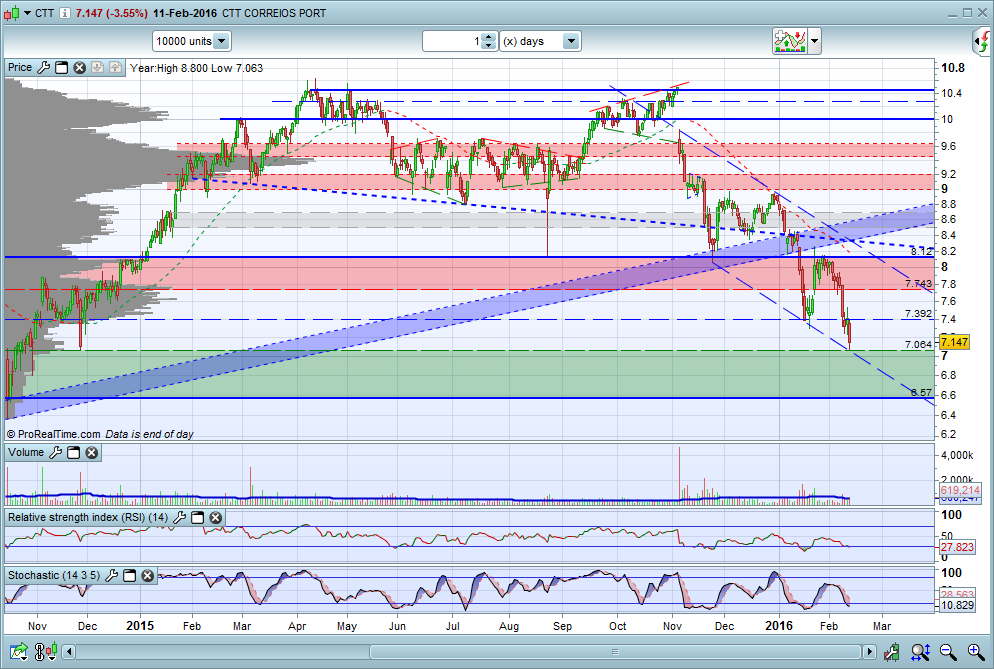994x669 pixels.
Task: Configure the Stochastic indicator via wrench
Action: [113, 576]
